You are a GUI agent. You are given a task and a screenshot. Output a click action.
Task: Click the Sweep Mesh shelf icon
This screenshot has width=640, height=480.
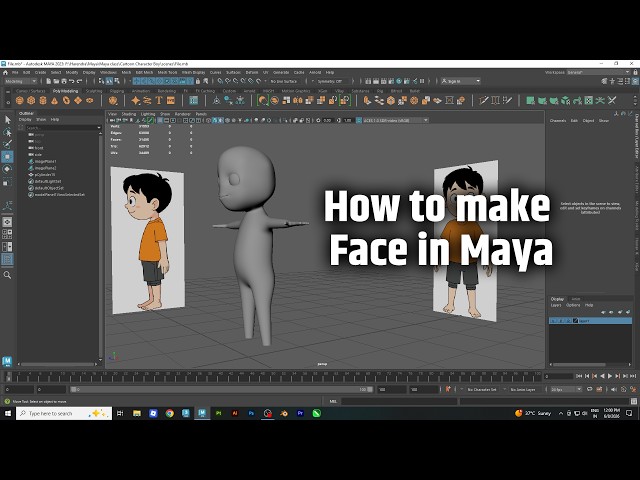click(147, 100)
